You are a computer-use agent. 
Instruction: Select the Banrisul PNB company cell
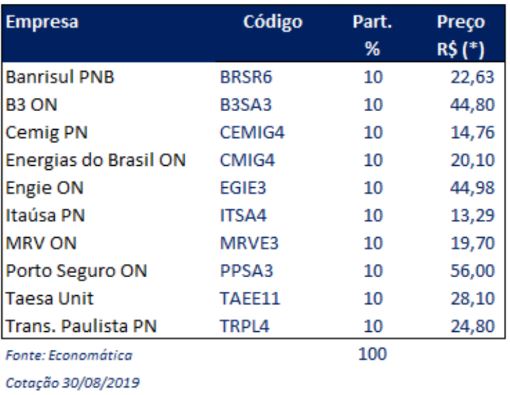(60, 77)
